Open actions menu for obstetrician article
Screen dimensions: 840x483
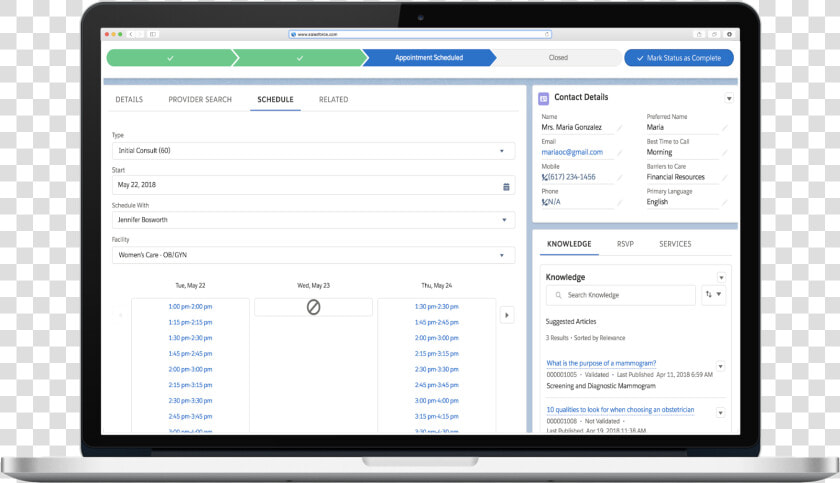pos(721,413)
